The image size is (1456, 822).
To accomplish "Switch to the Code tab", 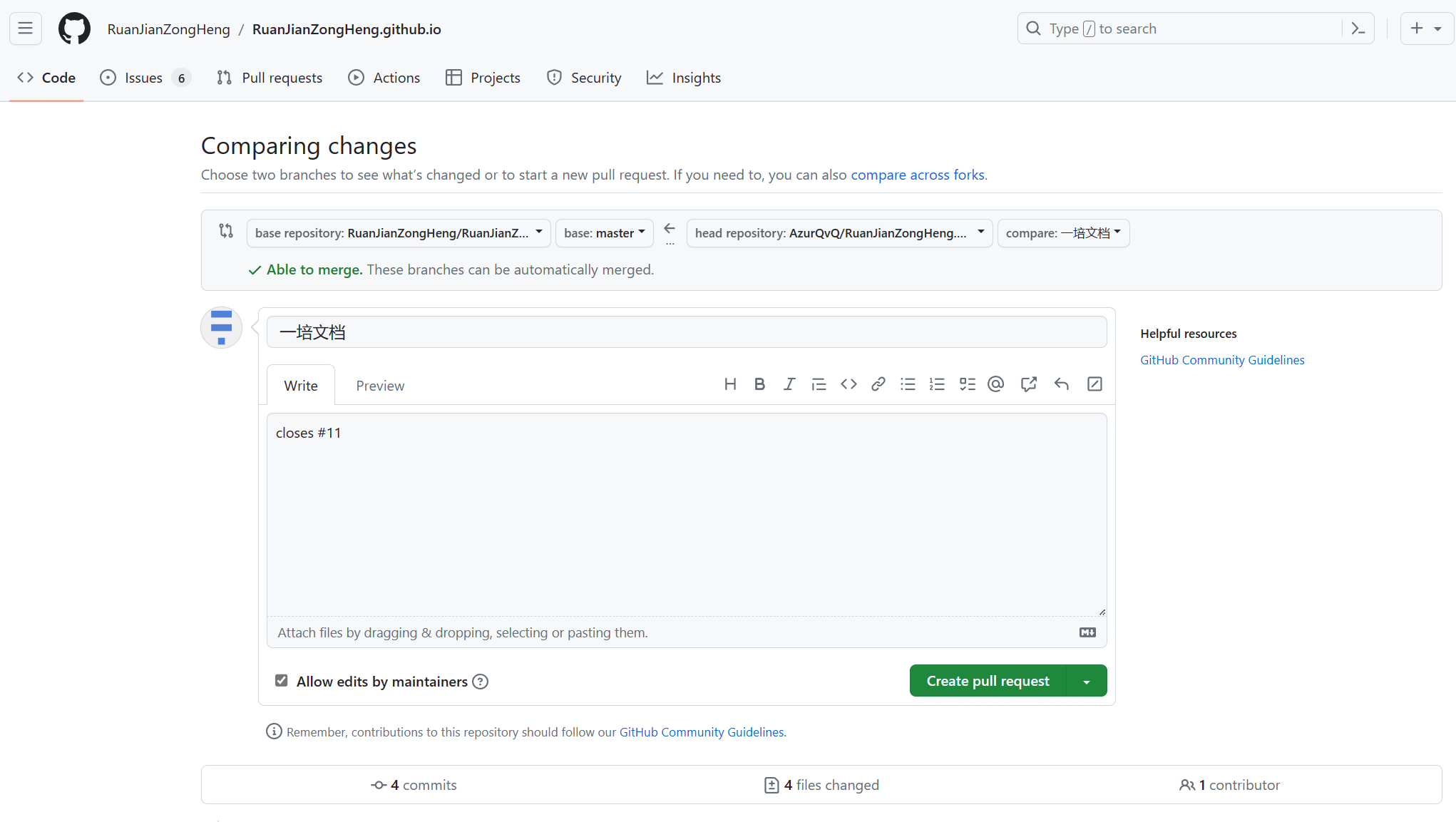I will (46, 78).
